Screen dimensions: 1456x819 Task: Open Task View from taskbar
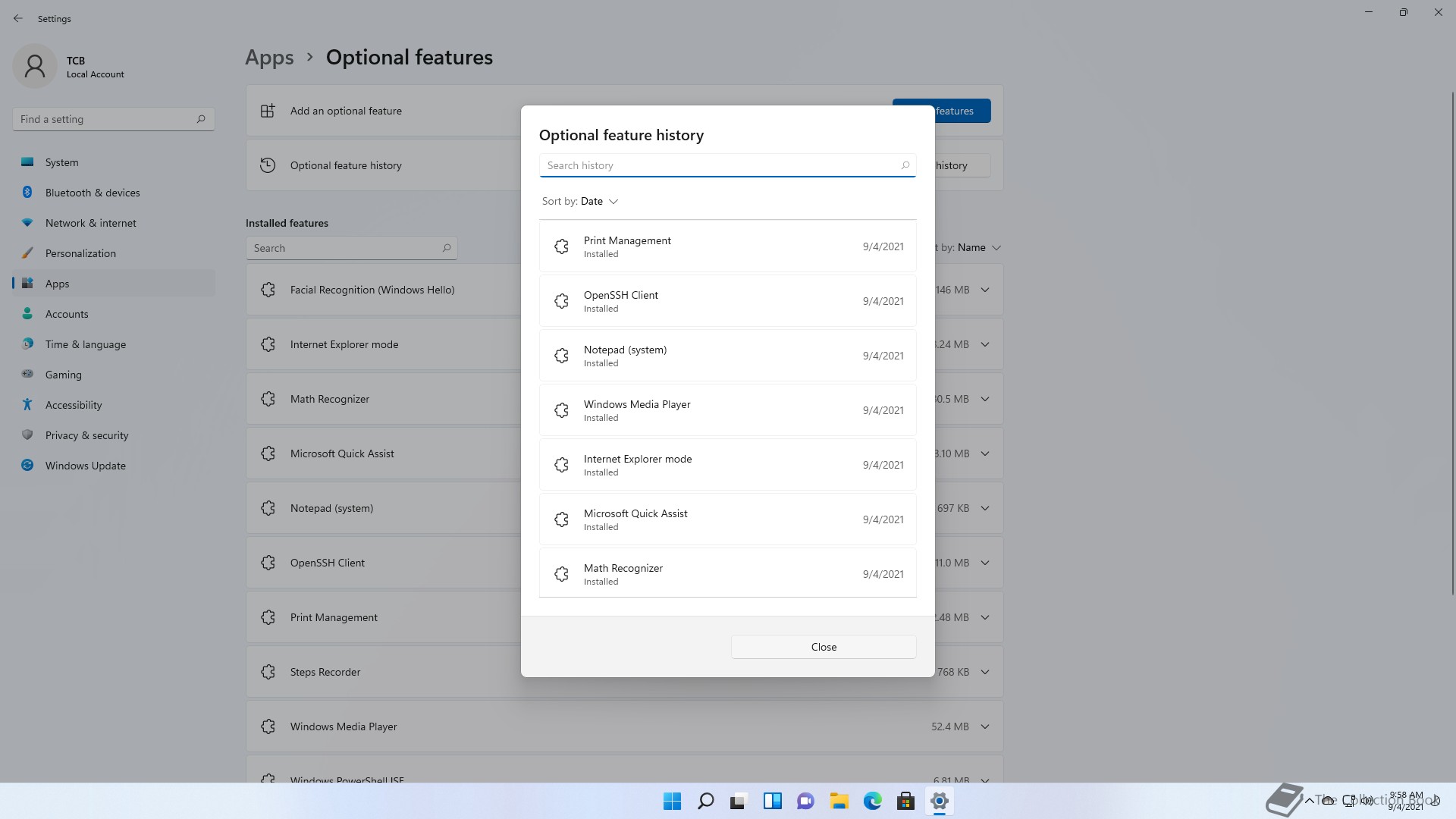tap(739, 801)
